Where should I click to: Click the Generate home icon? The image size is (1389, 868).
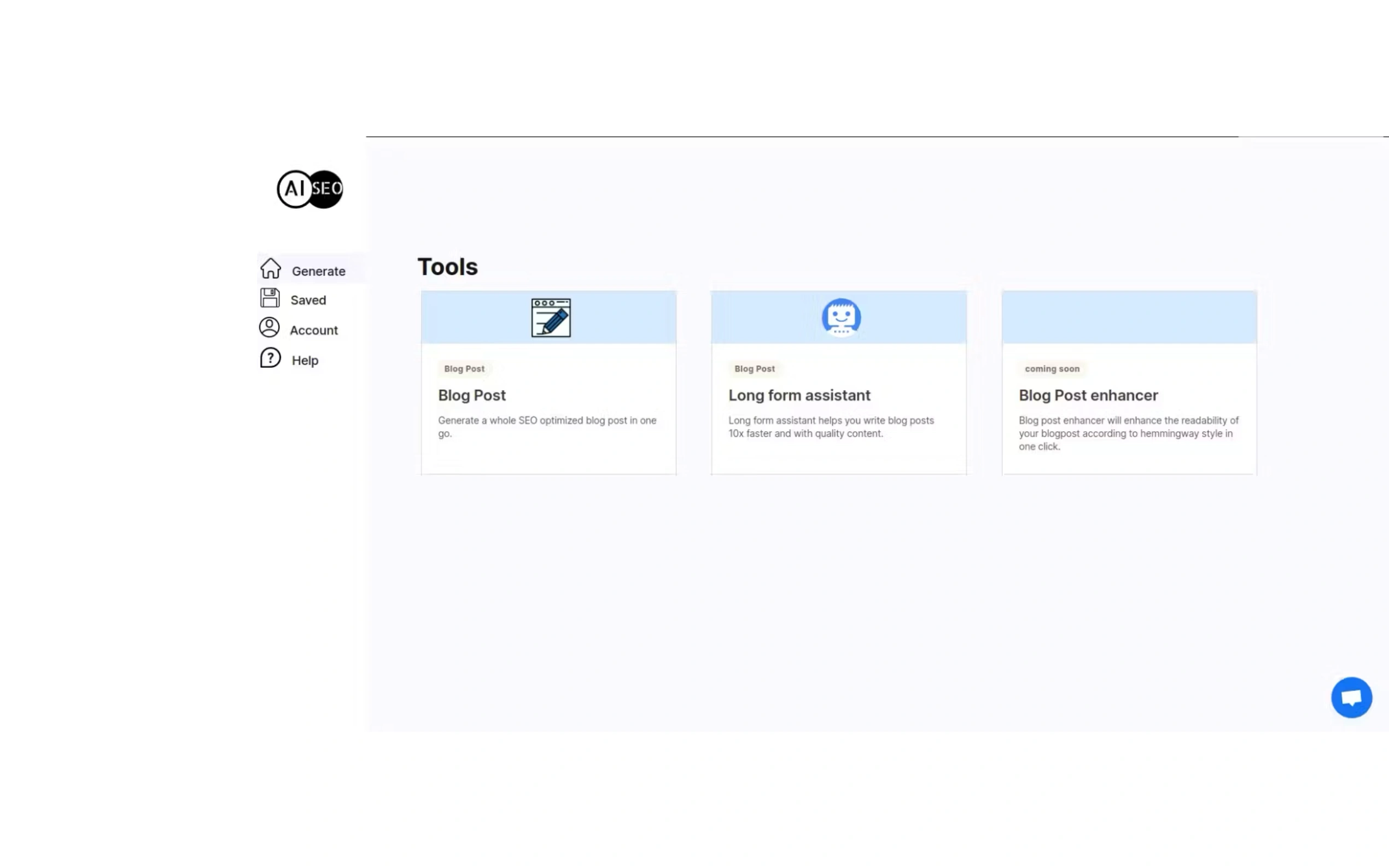pos(271,269)
